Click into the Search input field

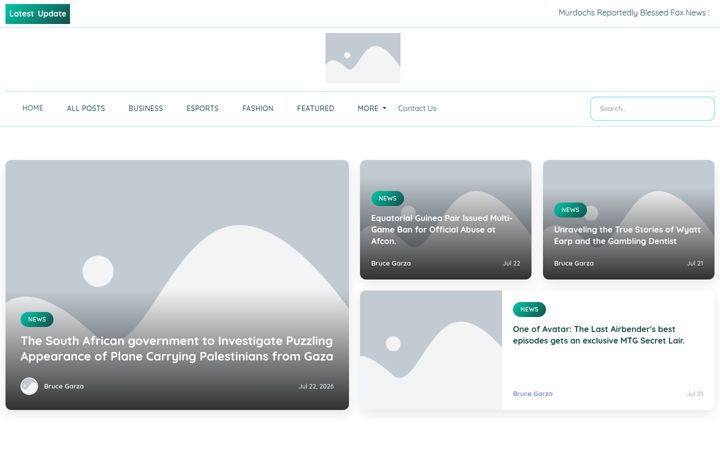[x=652, y=109]
